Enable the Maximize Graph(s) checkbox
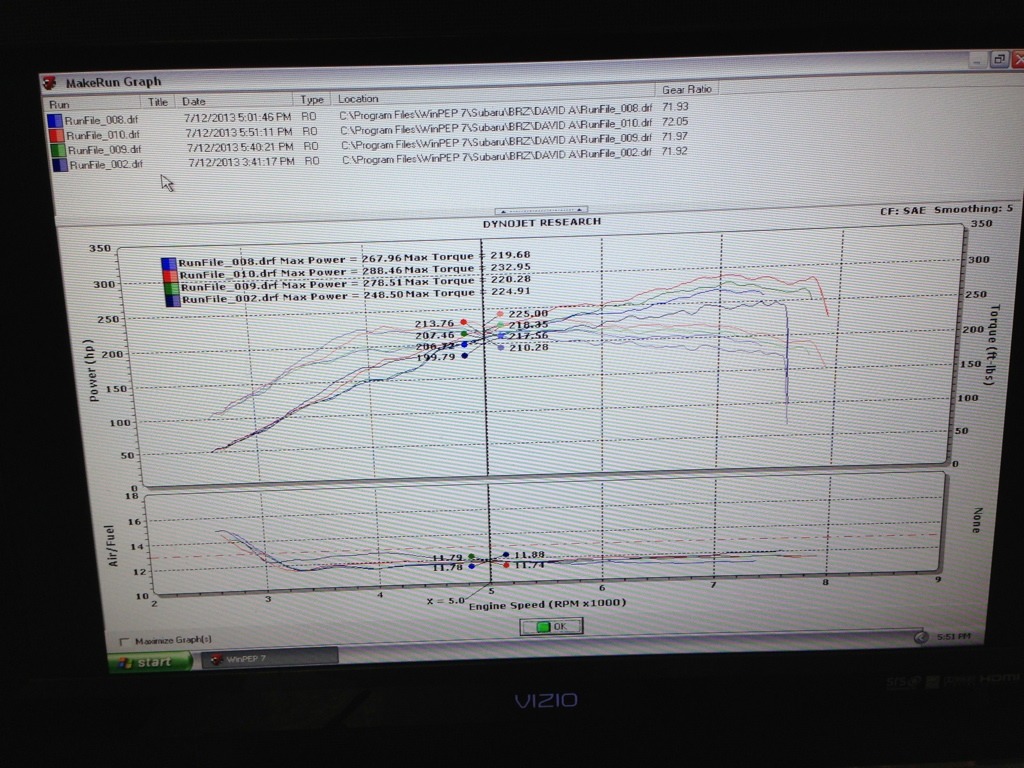The width and height of the screenshot is (1024, 768). coord(123,640)
